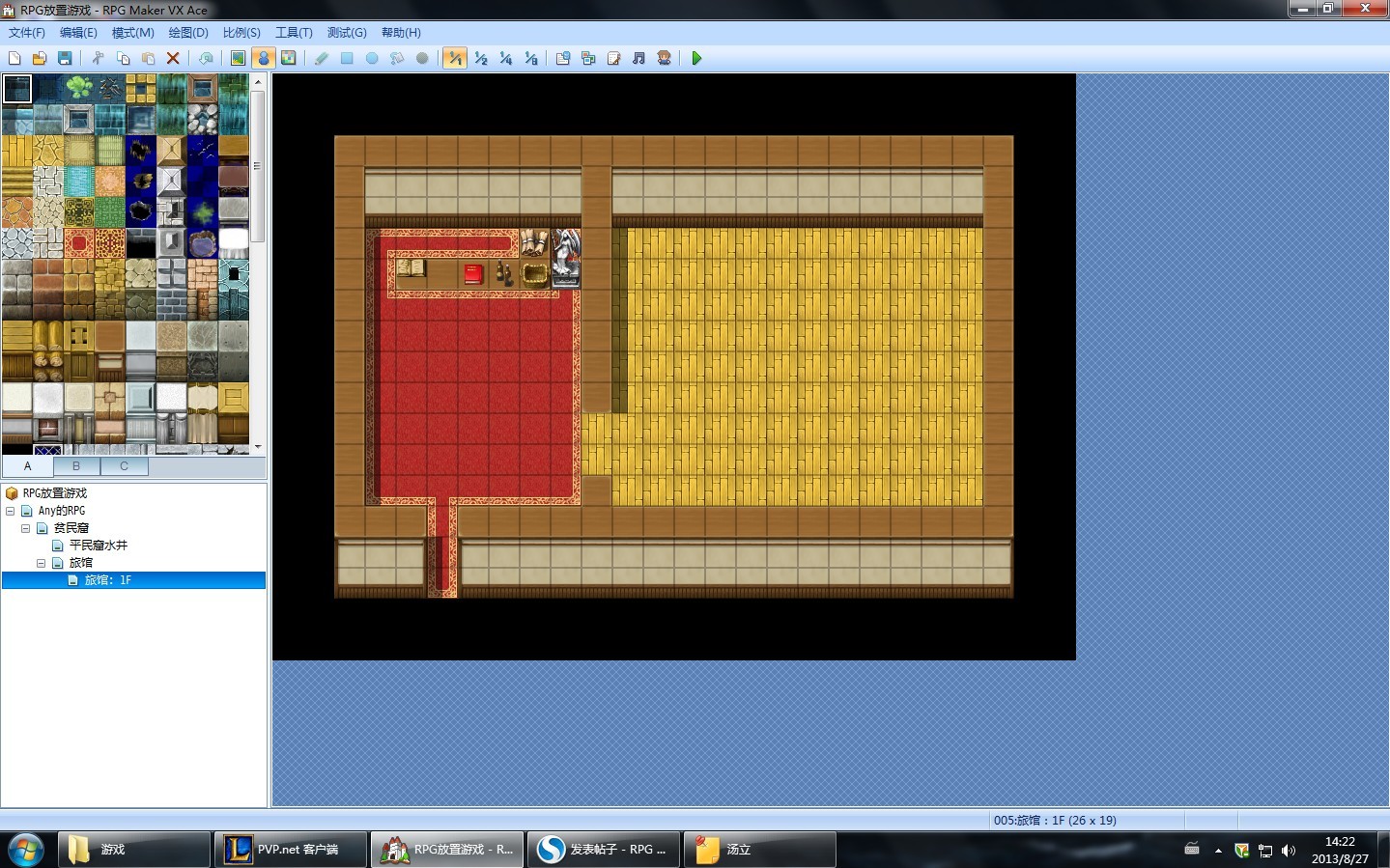Viewport: 1390px width, 868px height.
Task: Switch tileset palette to tab B
Action: [76, 466]
